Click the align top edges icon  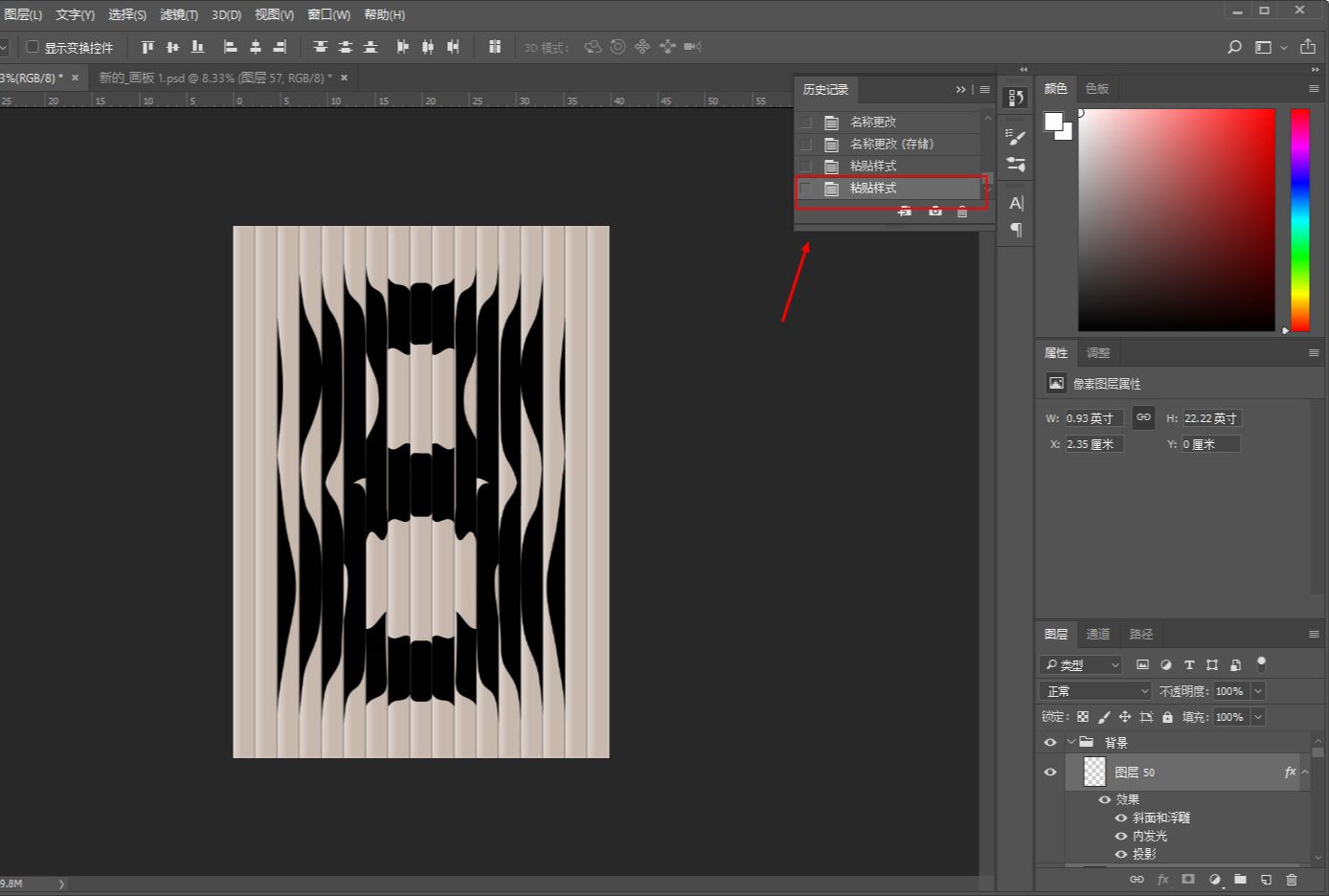[147, 47]
